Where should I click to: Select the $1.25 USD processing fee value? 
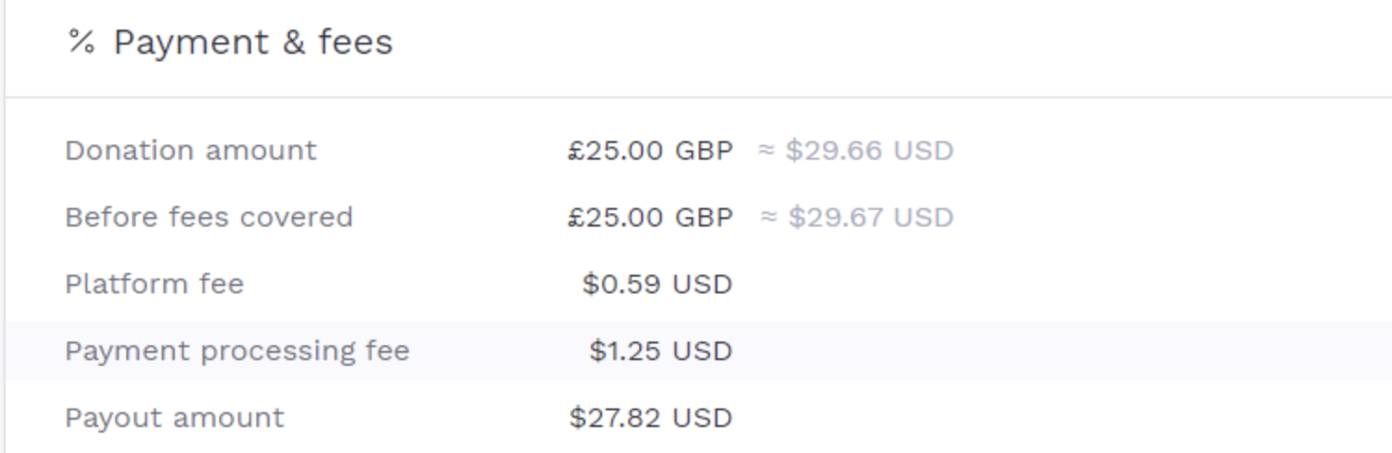[661, 352]
